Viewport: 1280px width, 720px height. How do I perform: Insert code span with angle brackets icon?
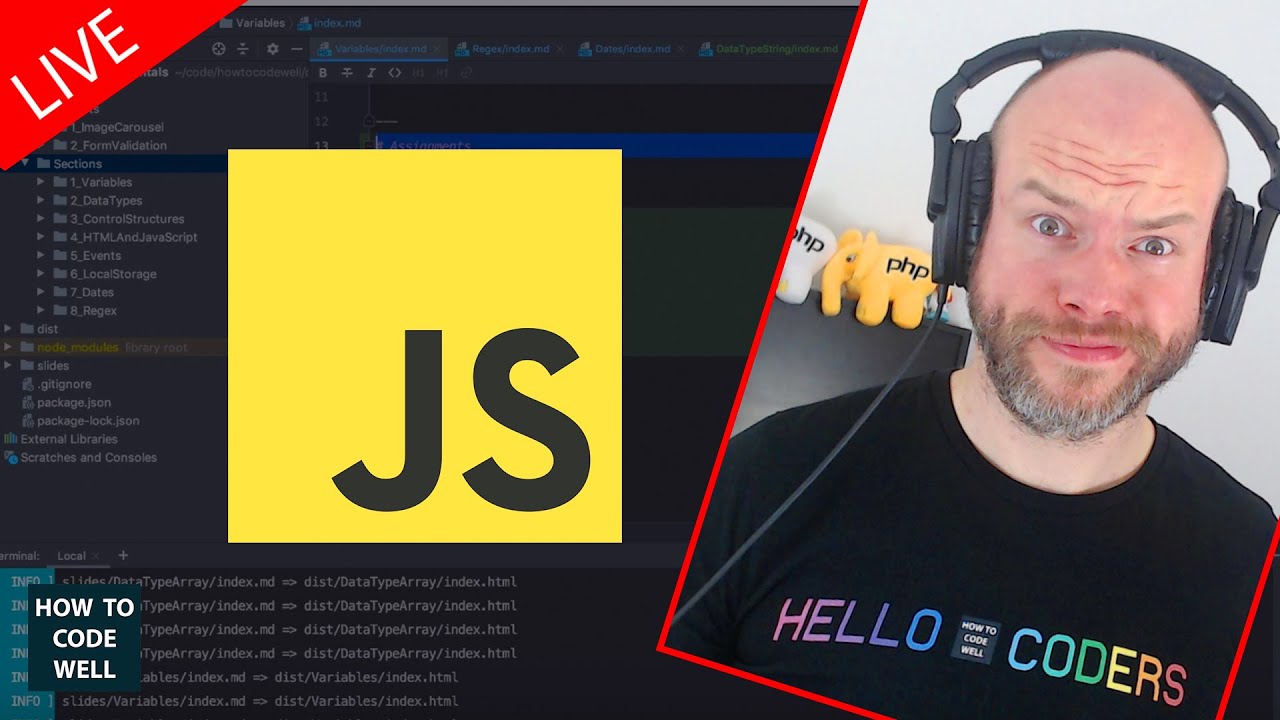[x=394, y=73]
